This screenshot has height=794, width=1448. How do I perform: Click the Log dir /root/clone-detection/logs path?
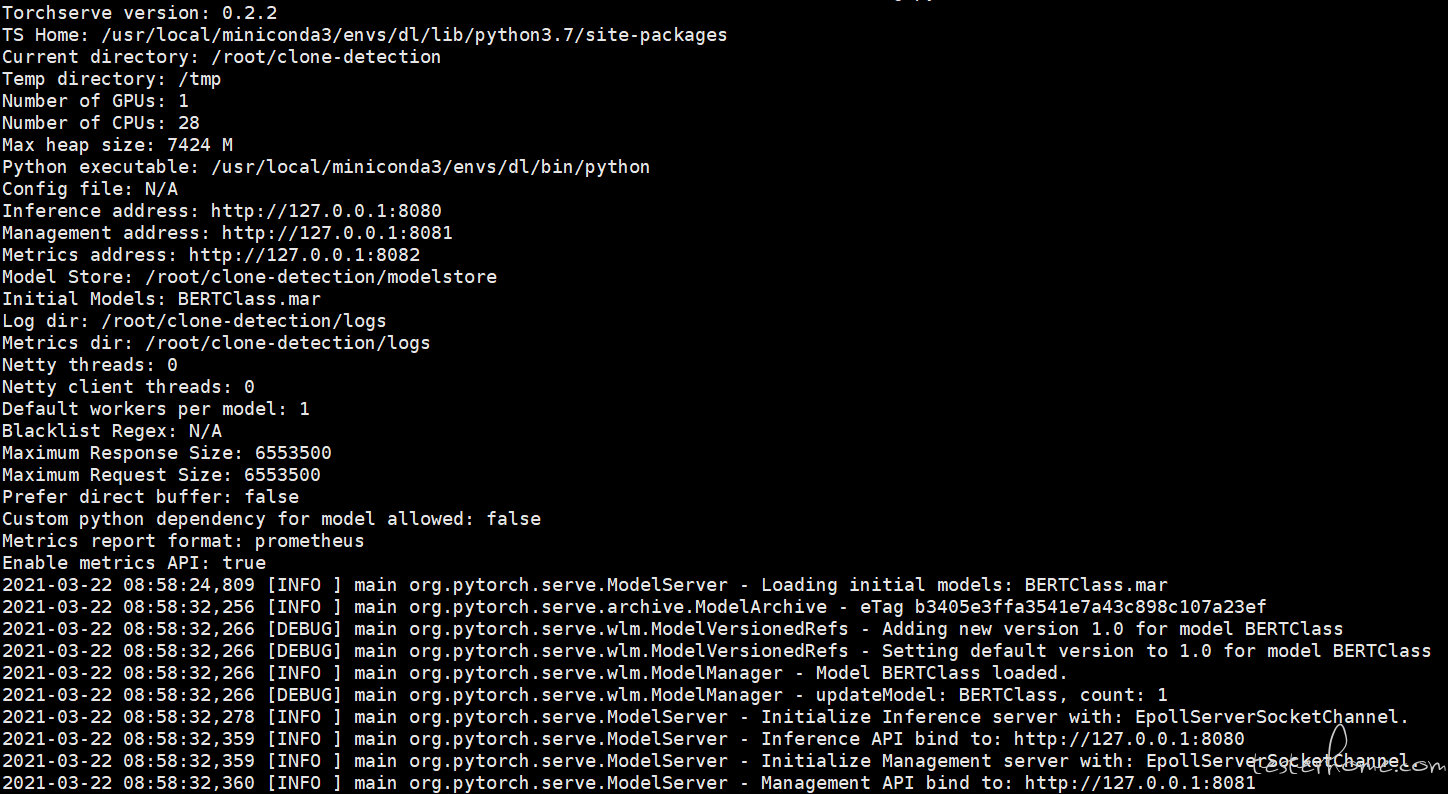tap(244, 321)
